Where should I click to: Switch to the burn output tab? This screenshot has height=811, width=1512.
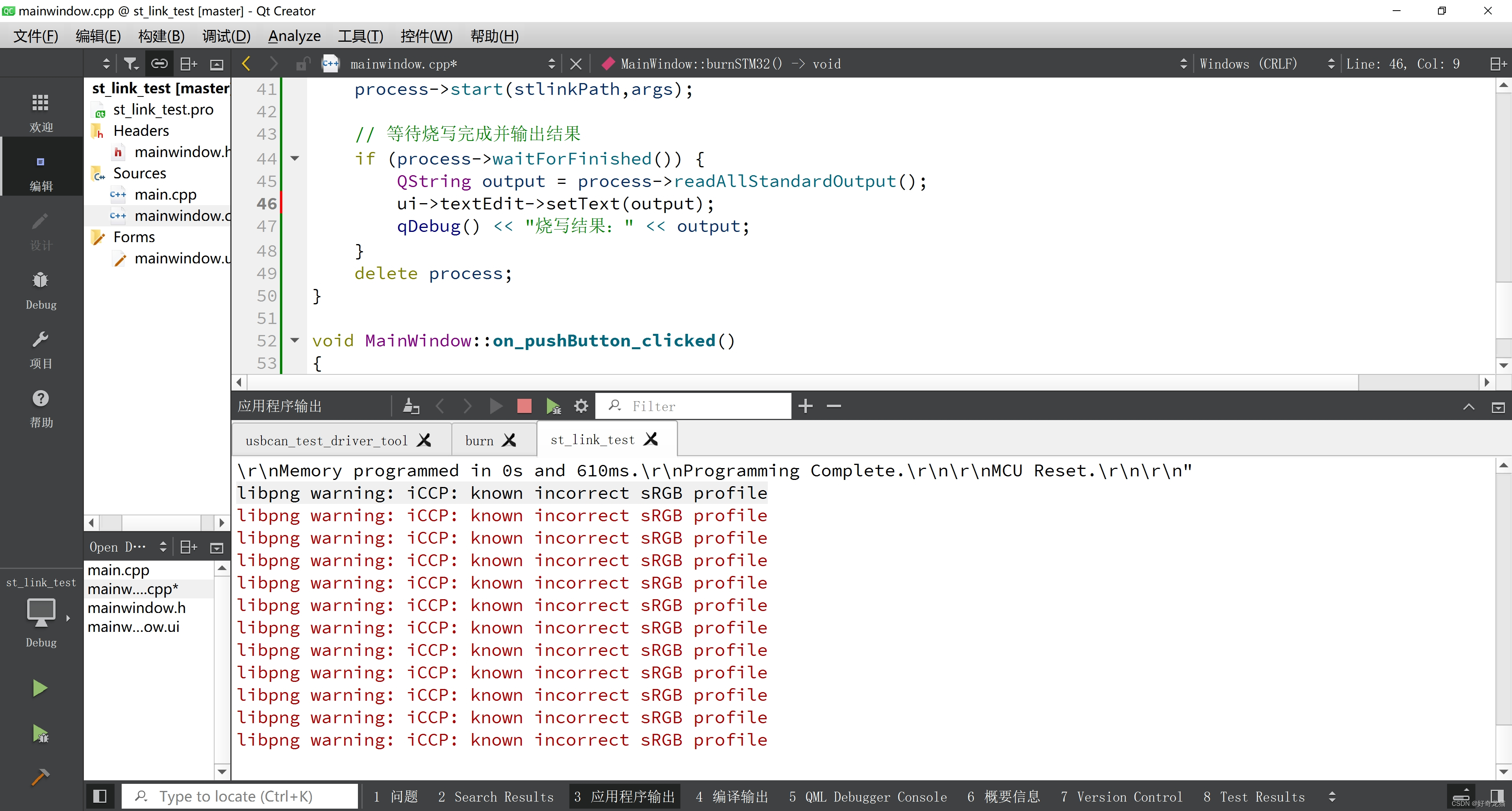coord(480,439)
